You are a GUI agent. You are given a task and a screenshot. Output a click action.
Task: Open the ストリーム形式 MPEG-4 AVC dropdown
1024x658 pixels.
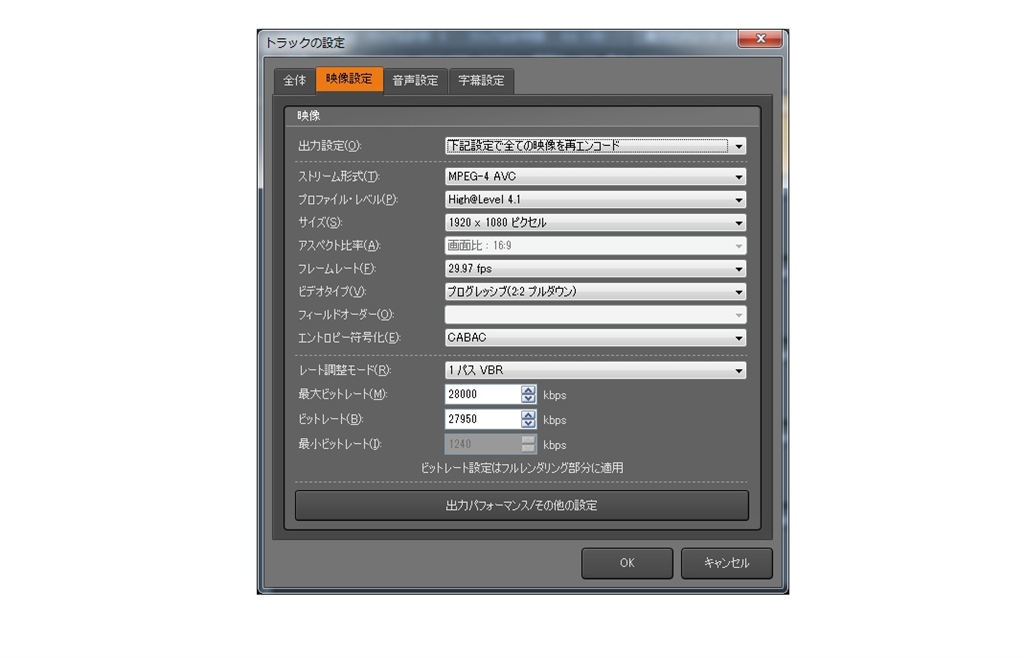[595, 176]
